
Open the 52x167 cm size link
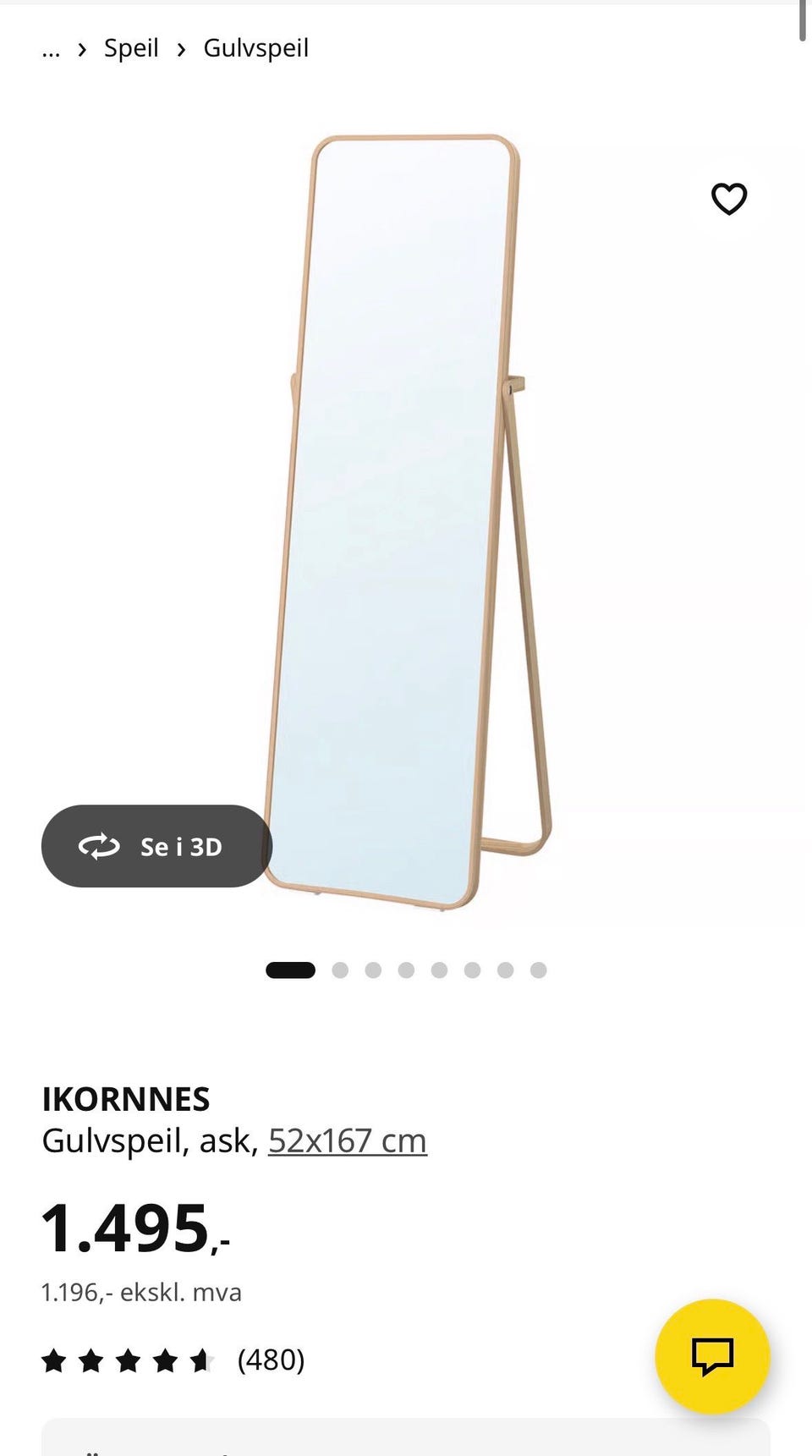pyautogui.click(x=347, y=1140)
